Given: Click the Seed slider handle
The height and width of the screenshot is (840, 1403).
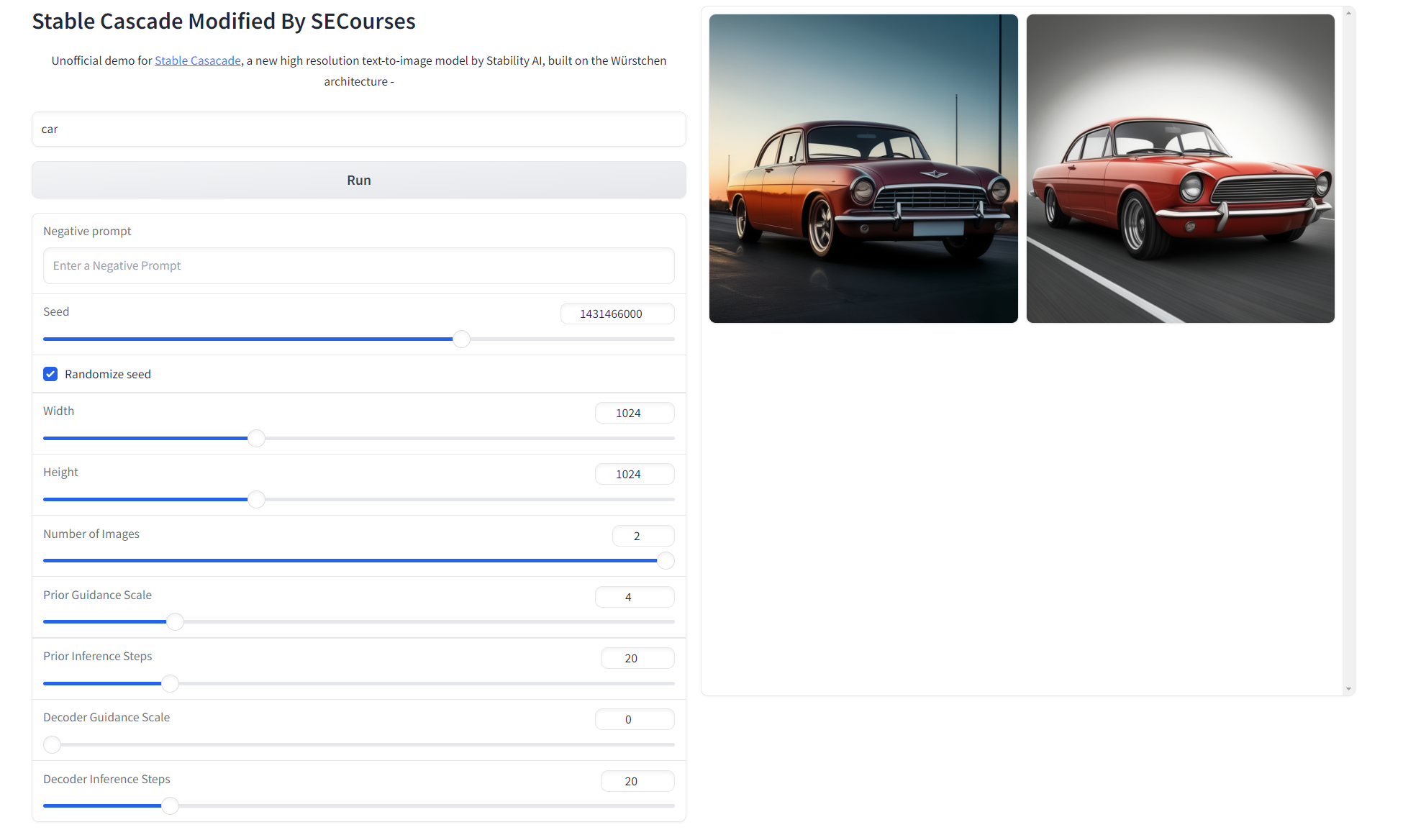Looking at the screenshot, I should 461,339.
